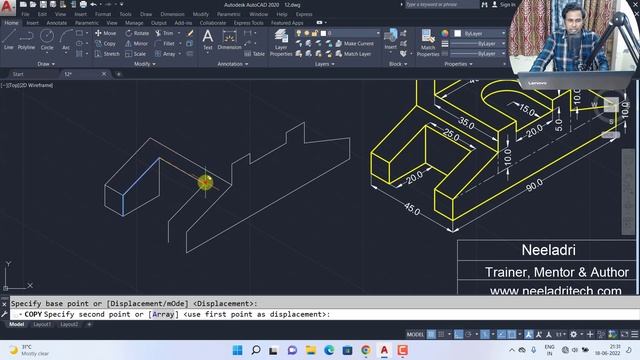This screenshot has height=360, width=640.
Task: Switch to the Start drawing tab
Action: (x=18, y=74)
